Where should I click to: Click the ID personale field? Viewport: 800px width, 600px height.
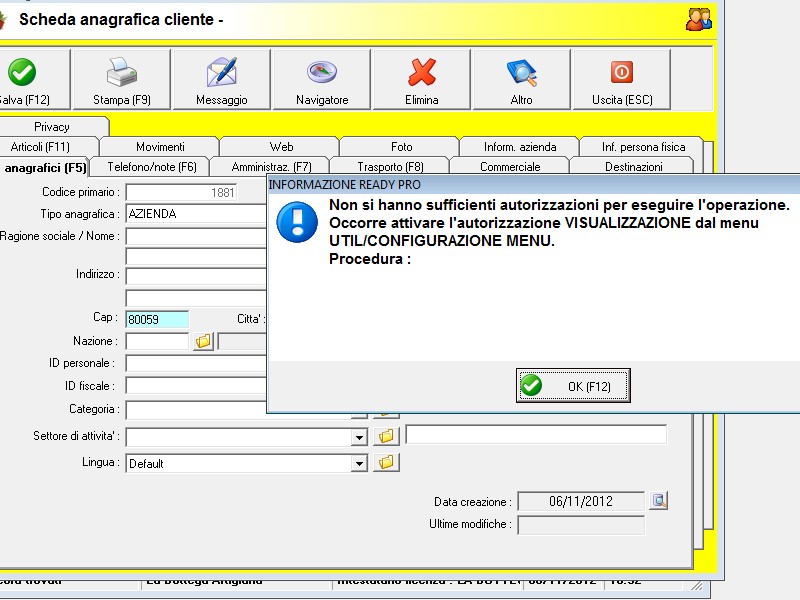[196, 363]
